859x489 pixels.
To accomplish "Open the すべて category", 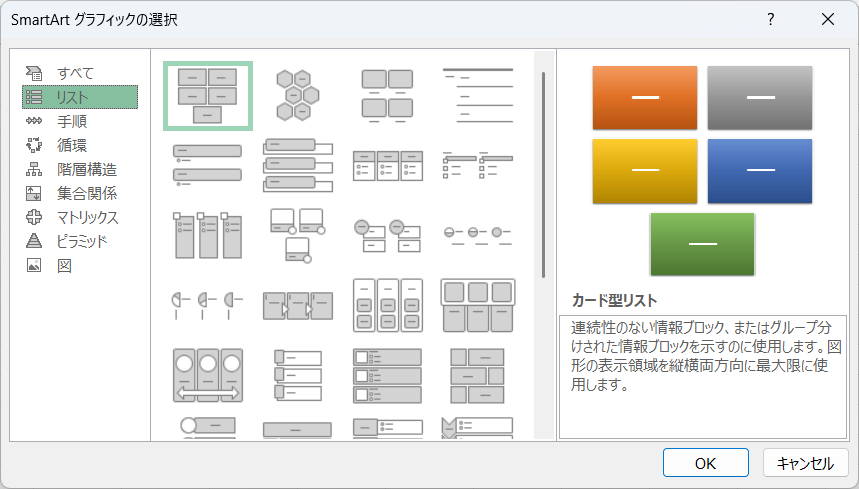I will tap(75, 73).
